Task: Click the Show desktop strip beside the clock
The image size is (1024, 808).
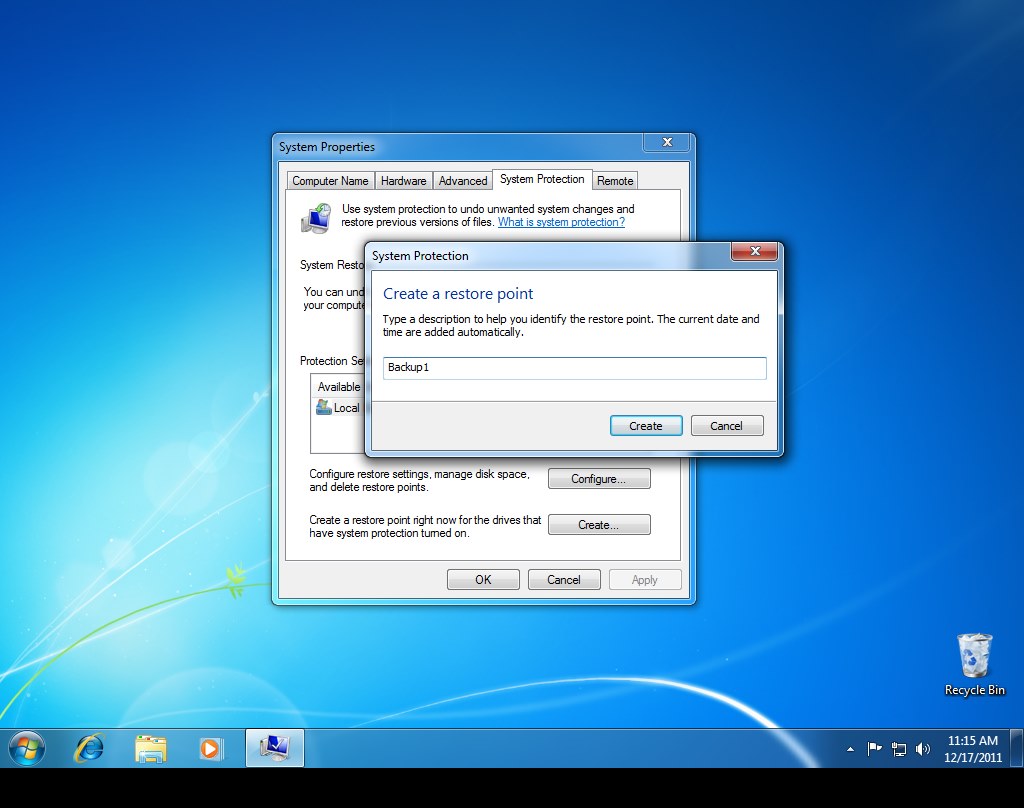Action: point(1017,748)
